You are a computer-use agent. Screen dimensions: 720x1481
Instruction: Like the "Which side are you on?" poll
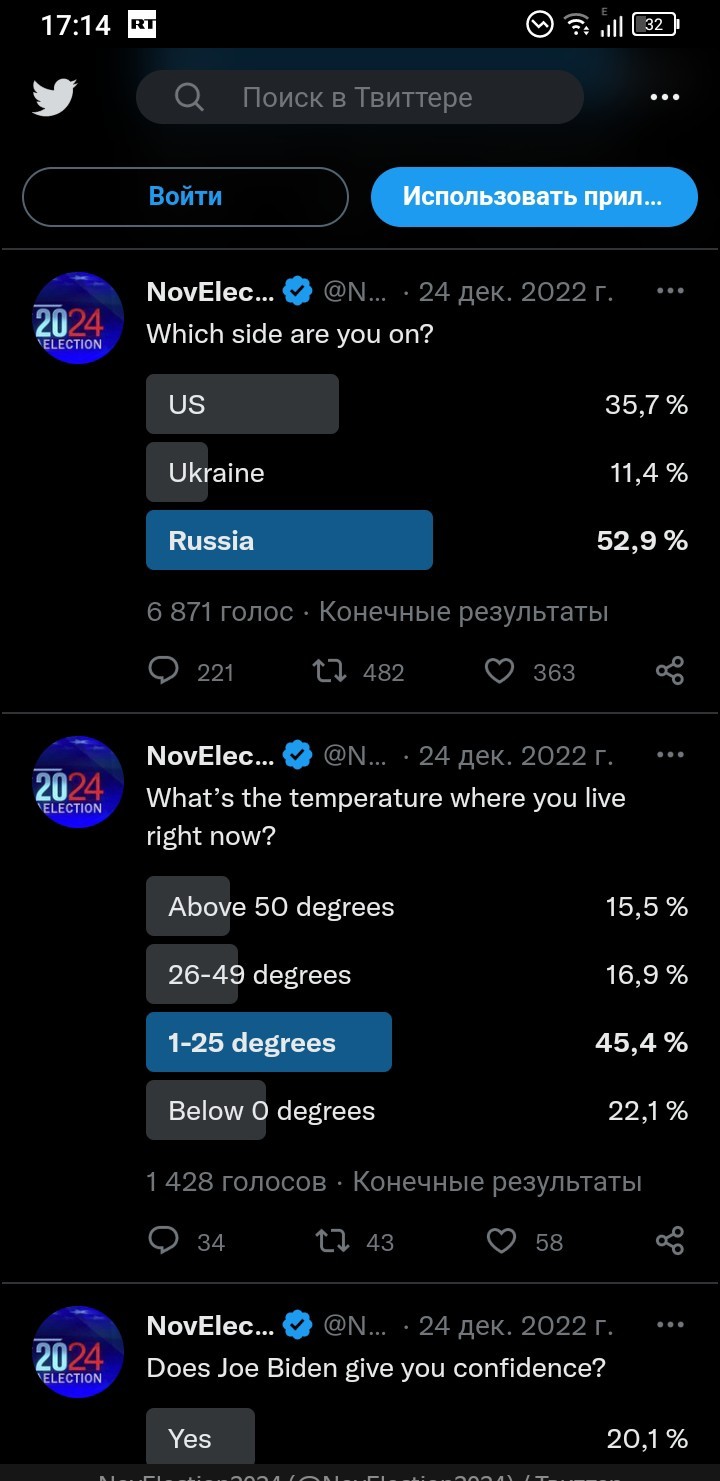499,670
